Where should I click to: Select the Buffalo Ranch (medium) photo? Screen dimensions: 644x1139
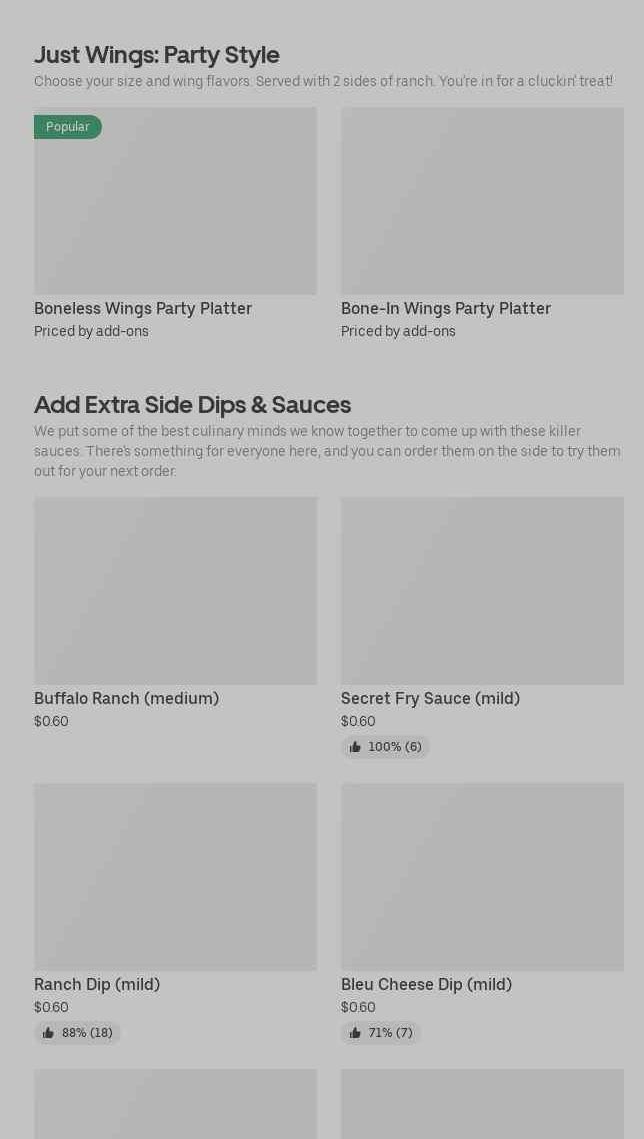[x=175, y=591]
